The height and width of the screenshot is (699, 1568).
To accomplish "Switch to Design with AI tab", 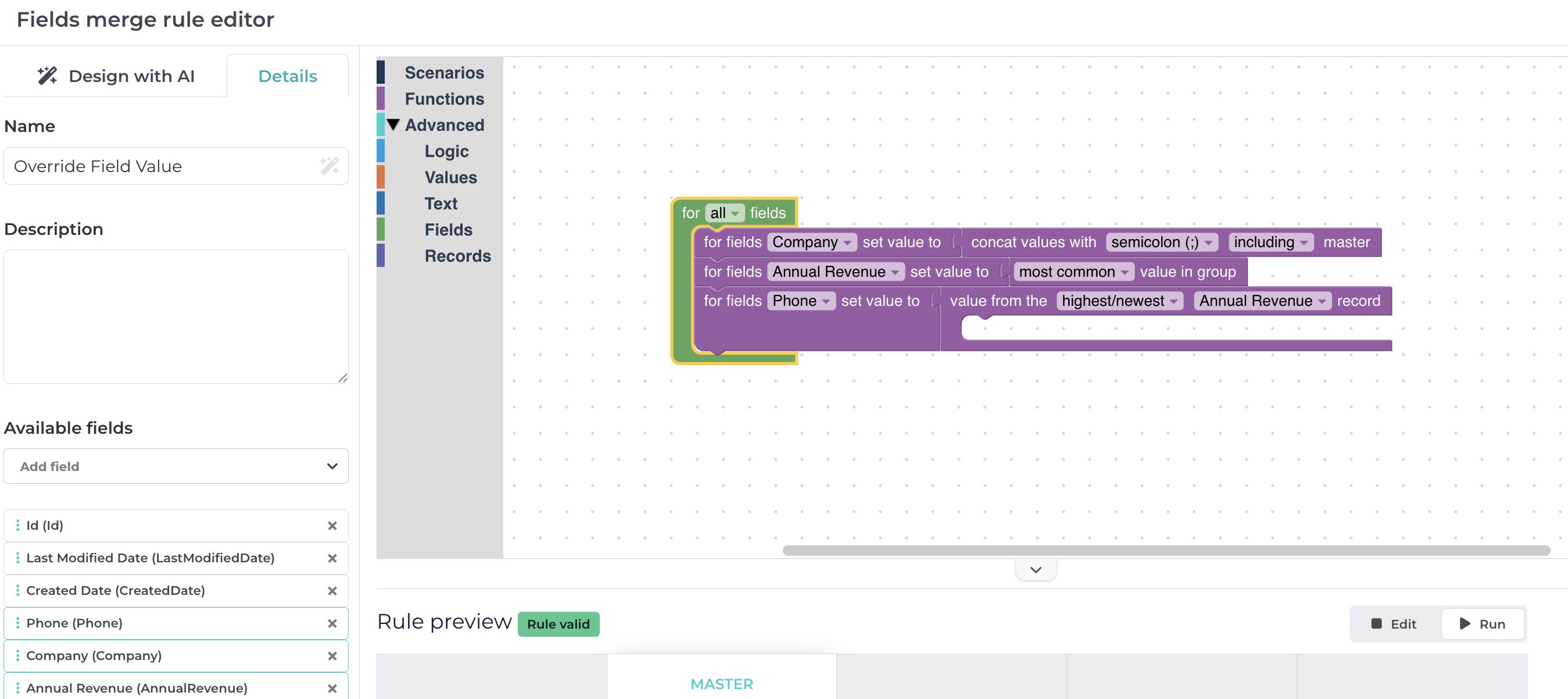I will (x=116, y=76).
